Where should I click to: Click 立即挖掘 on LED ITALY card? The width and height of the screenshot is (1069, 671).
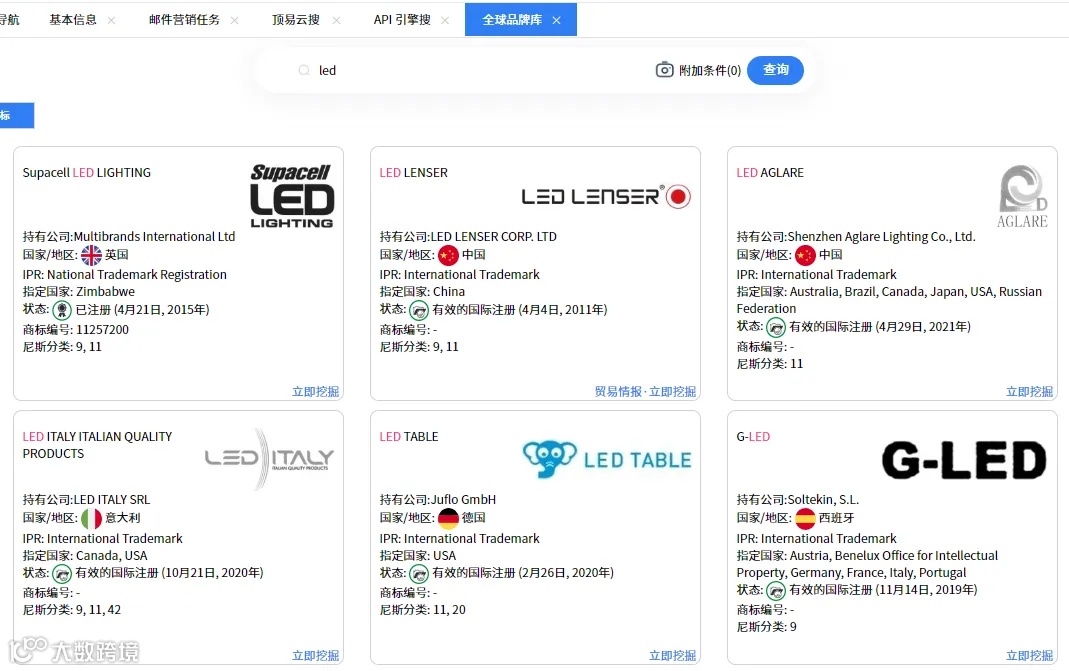pos(315,655)
